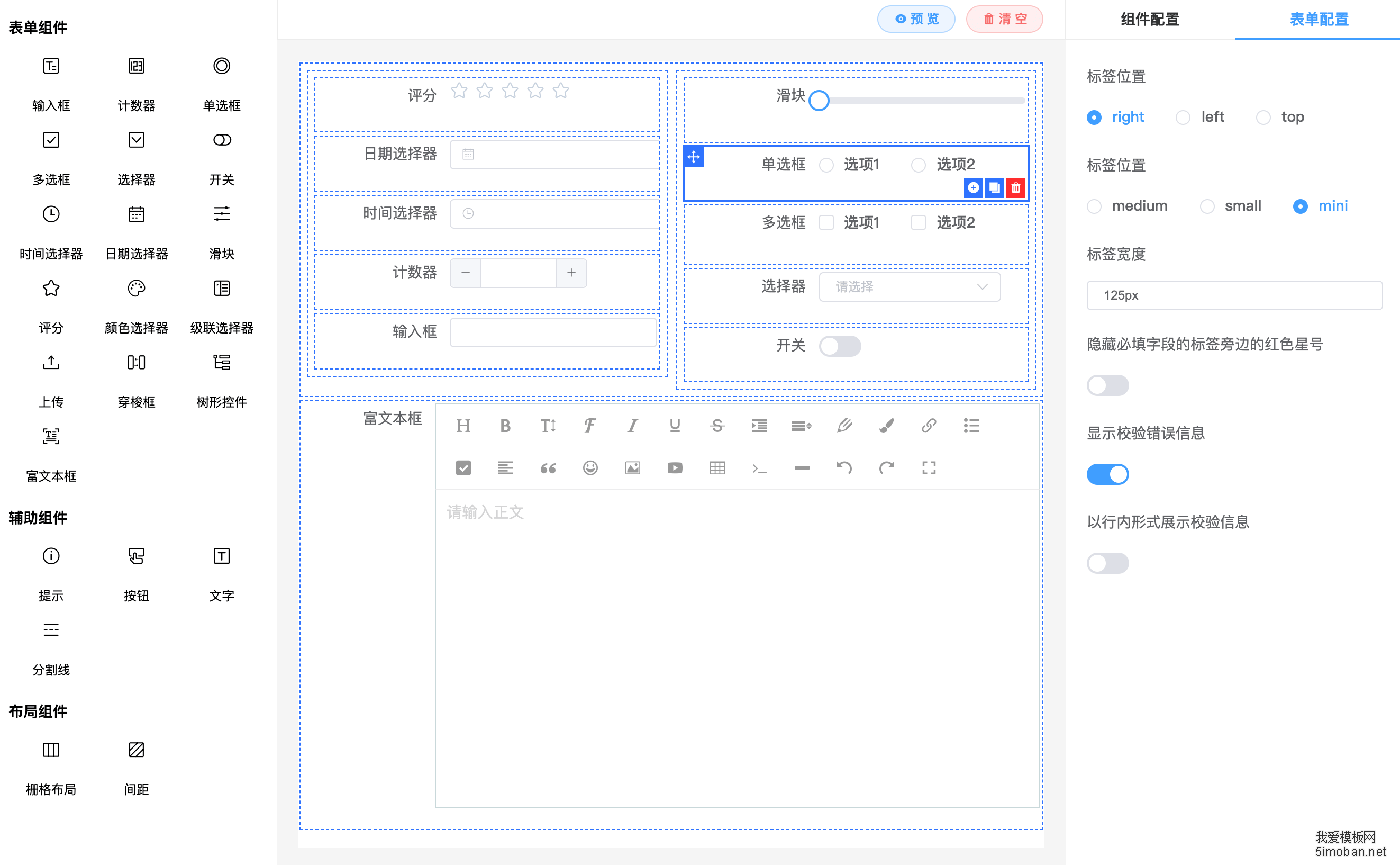Image resolution: width=1400 pixels, height=865 pixels.
Task: Click the undo icon in the rich text toolbar
Action: 844,467
